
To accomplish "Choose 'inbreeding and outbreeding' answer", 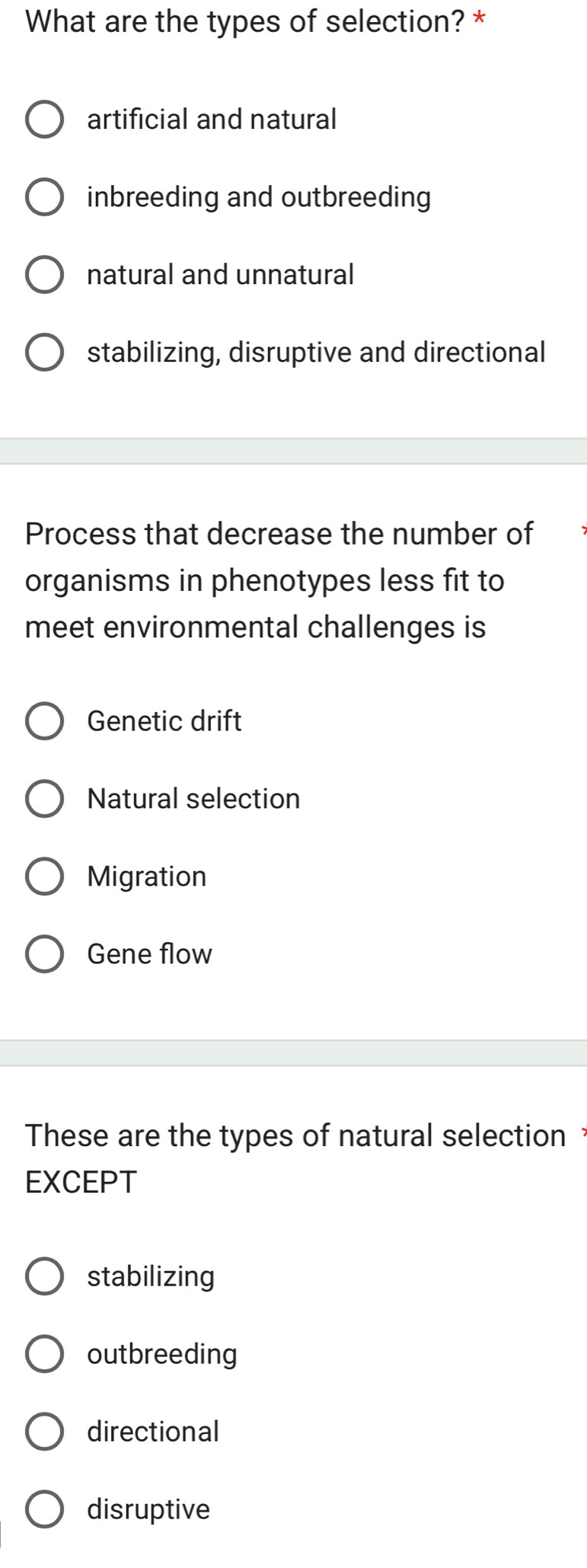I will click(46, 196).
